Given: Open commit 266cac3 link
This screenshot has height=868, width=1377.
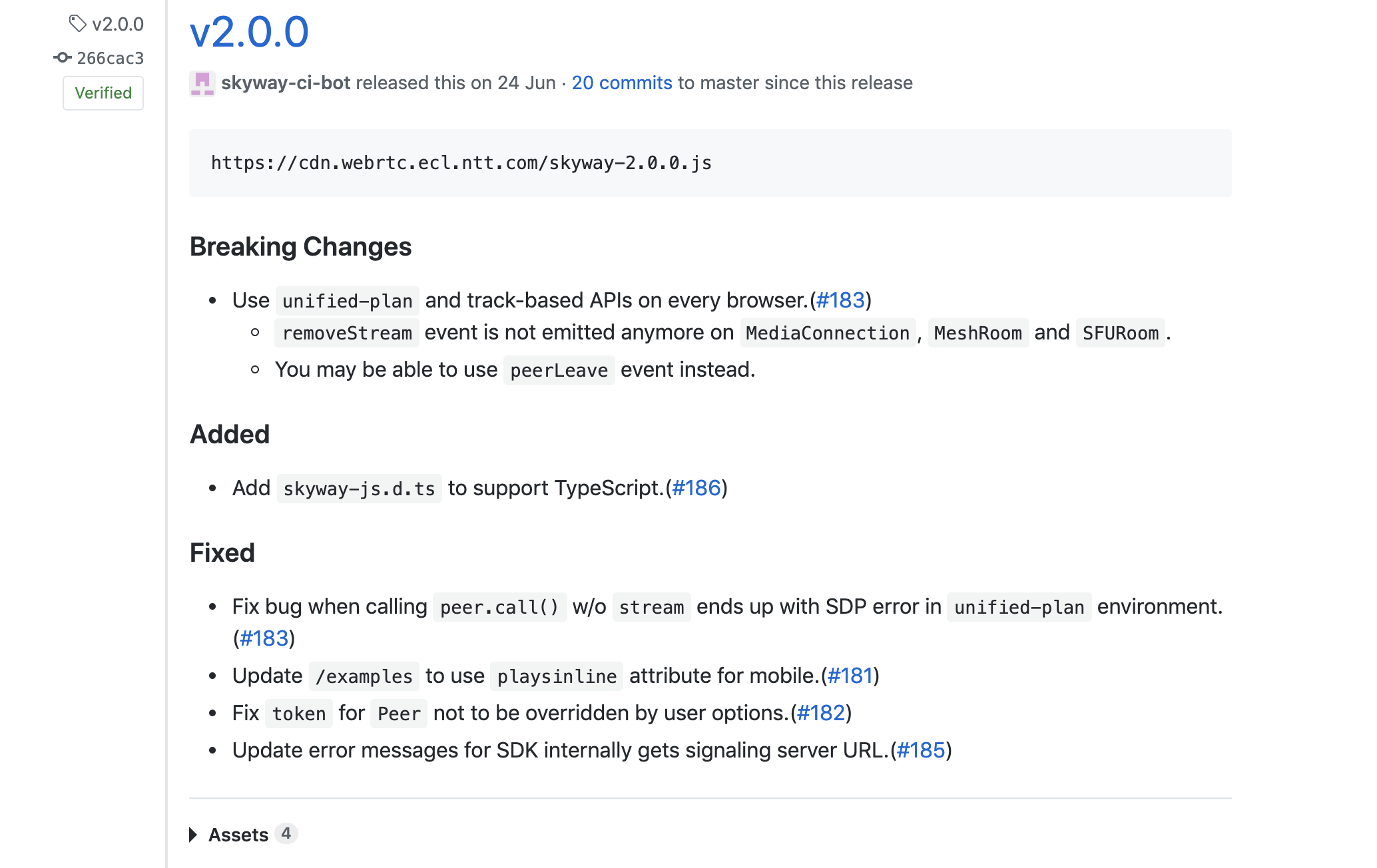Looking at the screenshot, I should coord(111,59).
